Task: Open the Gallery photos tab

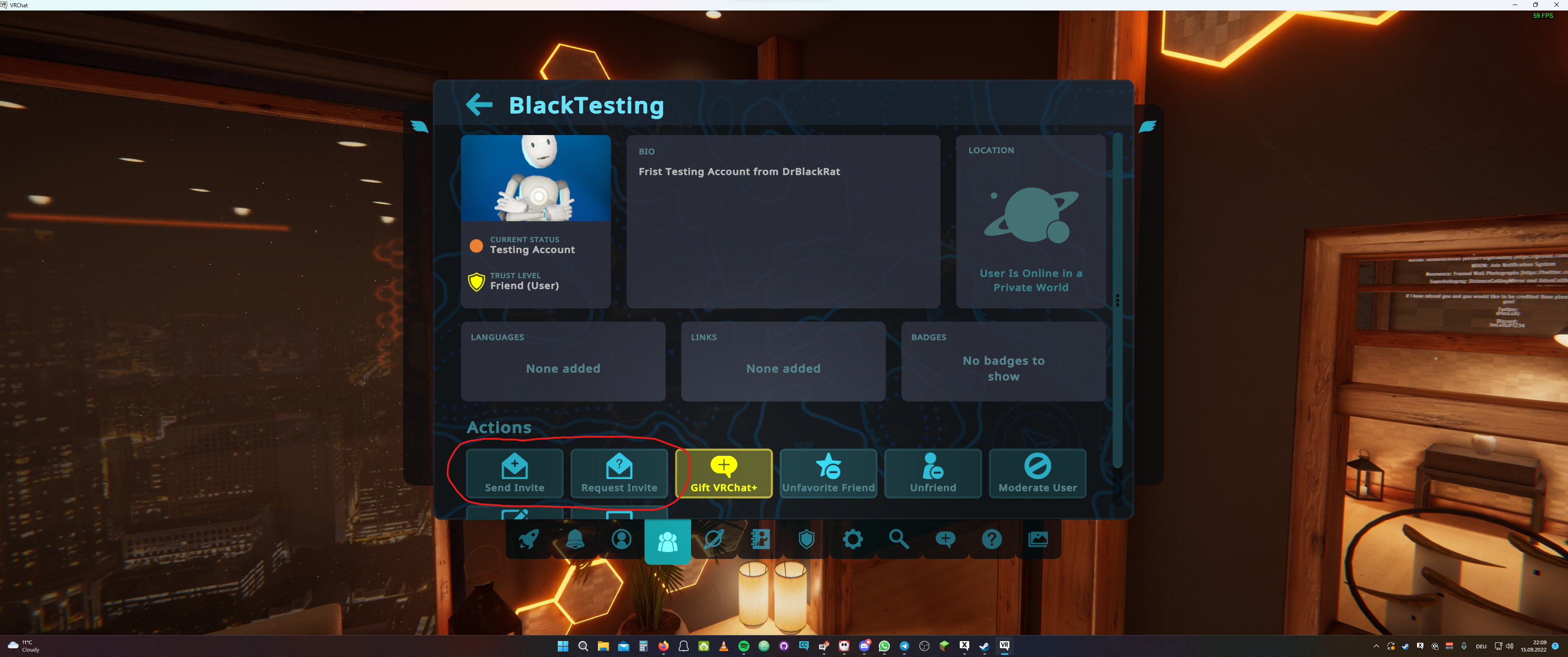Action: tap(1037, 539)
